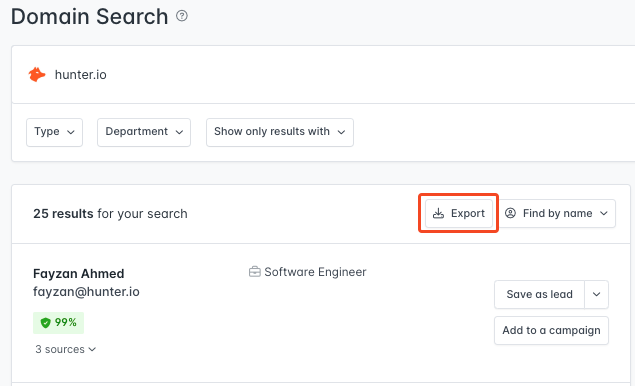The height and width of the screenshot is (386, 635).
Task: Add Fayzan Ahmed to a campaign
Action: [551, 331]
